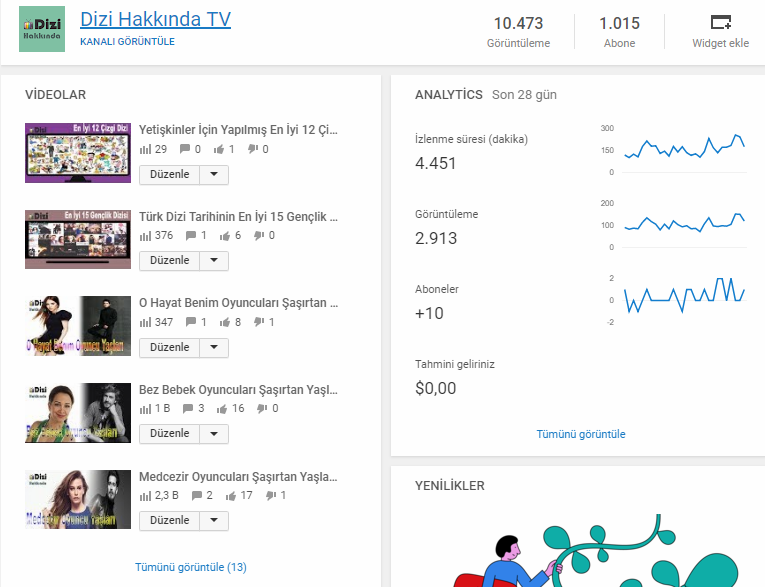The image size is (765, 587).
Task: Click the Widget ekle icon
Action: click(x=720, y=22)
